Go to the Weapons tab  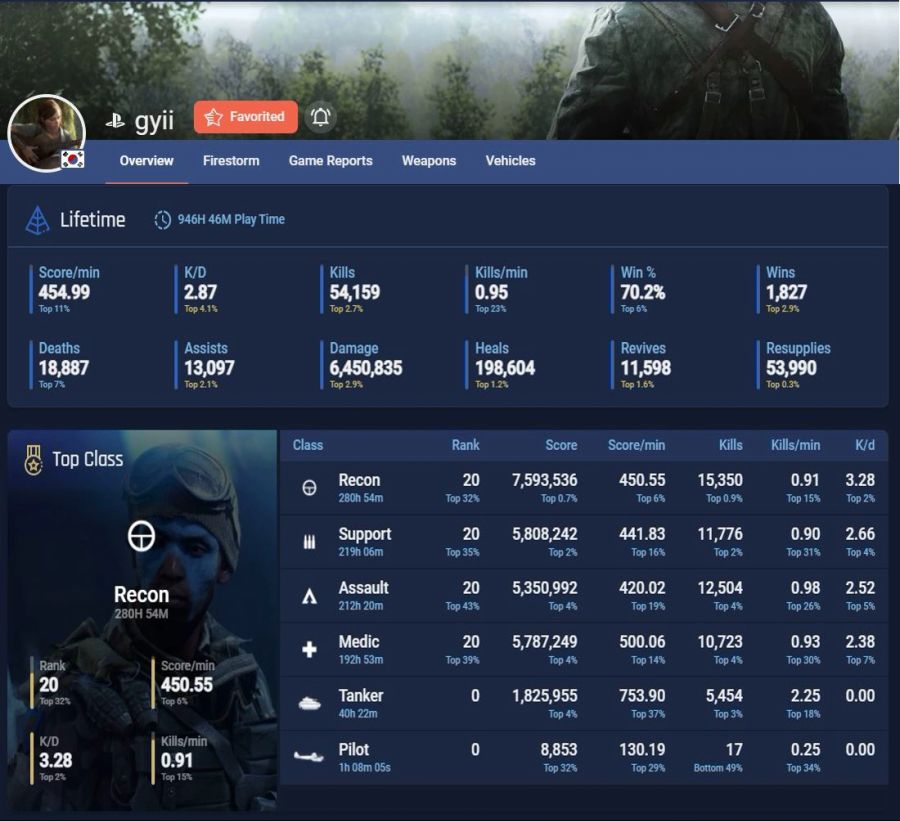[429, 161]
